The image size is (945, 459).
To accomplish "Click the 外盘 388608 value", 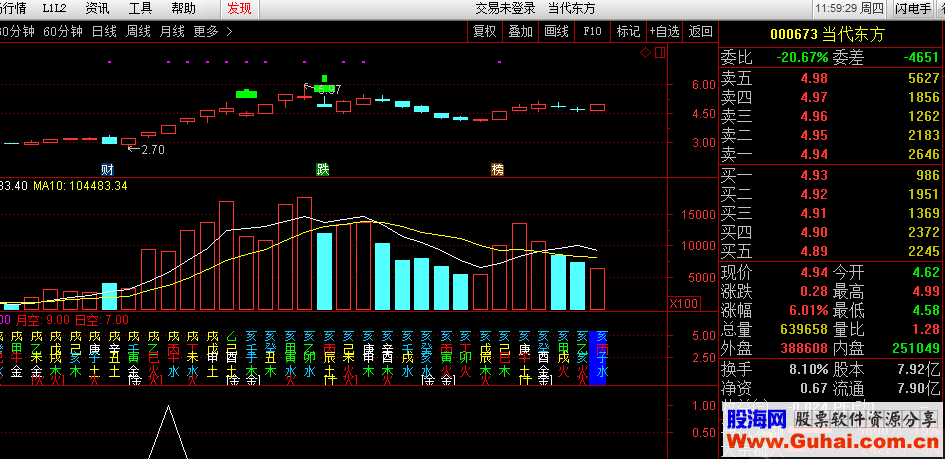I will tap(805, 349).
